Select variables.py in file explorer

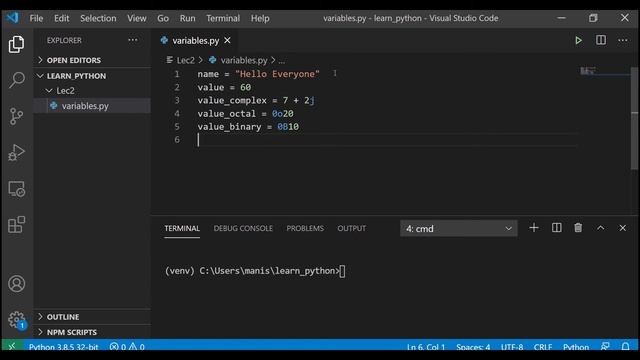pos(92,106)
